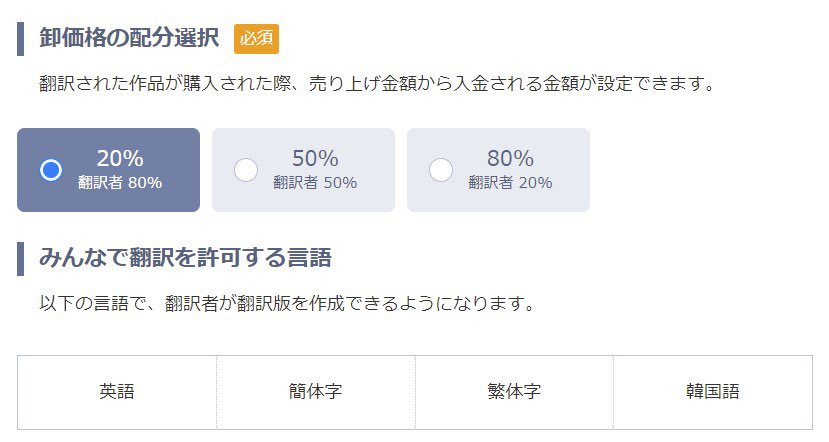Choose the 50% wholesale split radio circle
This screenshot has width=829, height=442.
(x=246, y=170)
